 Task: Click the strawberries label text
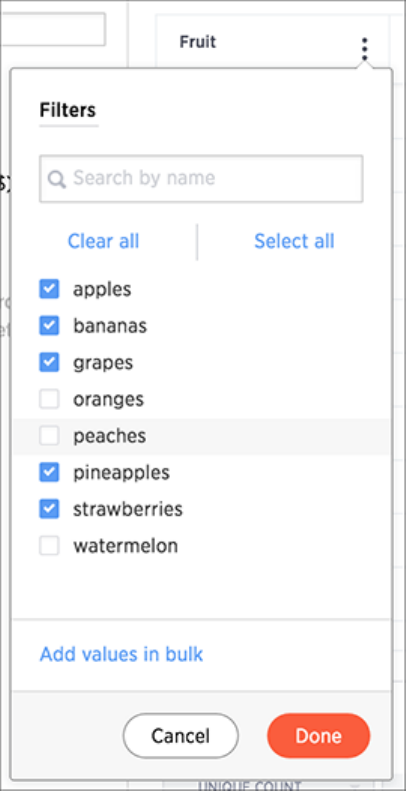pyautogui.click(x=128, y=509)
